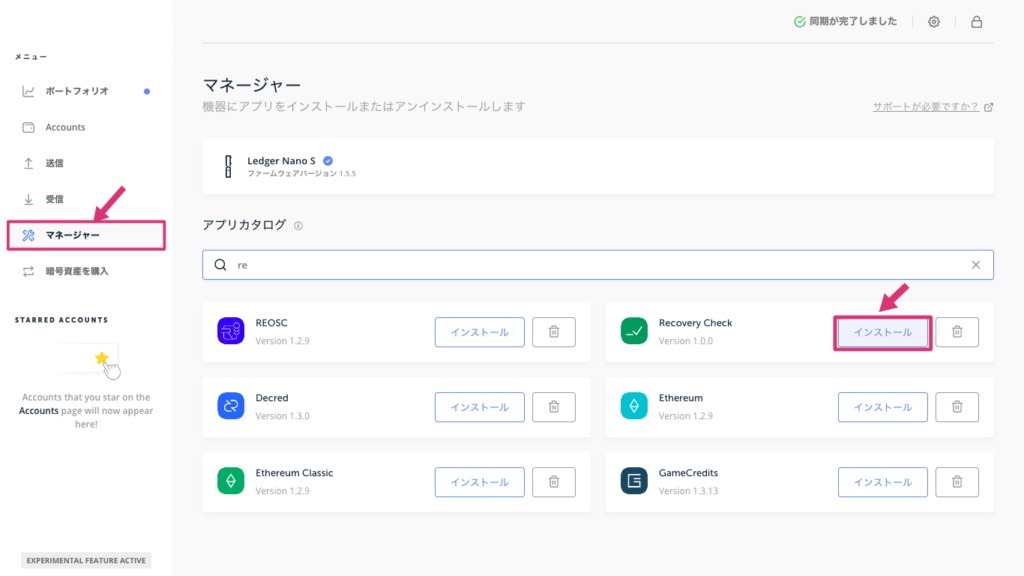
Task: Click the Manager tools icon
Action: click(28, 235)
